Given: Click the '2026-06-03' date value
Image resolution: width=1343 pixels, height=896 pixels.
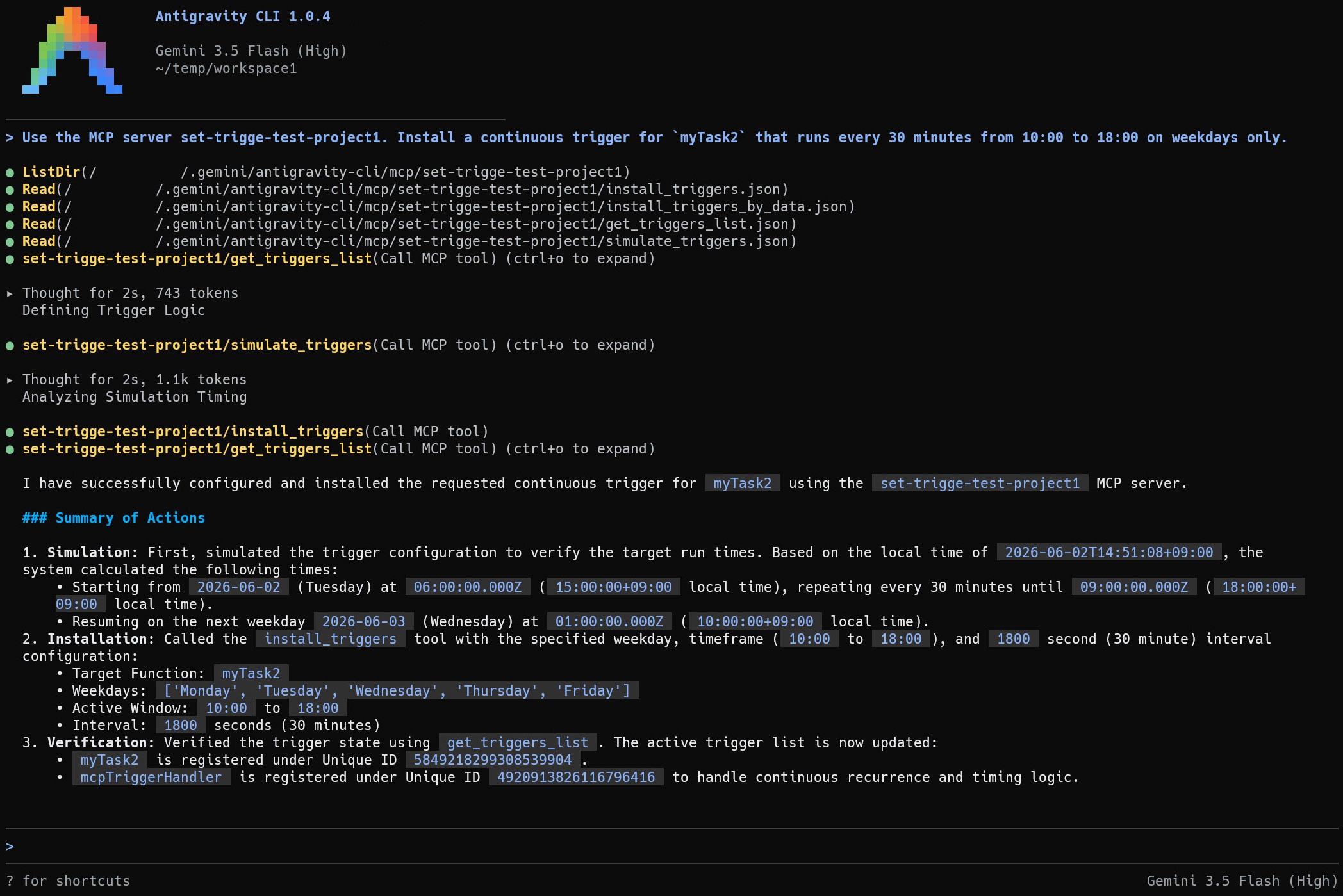Looking at the screenshot, I should 363,621.
